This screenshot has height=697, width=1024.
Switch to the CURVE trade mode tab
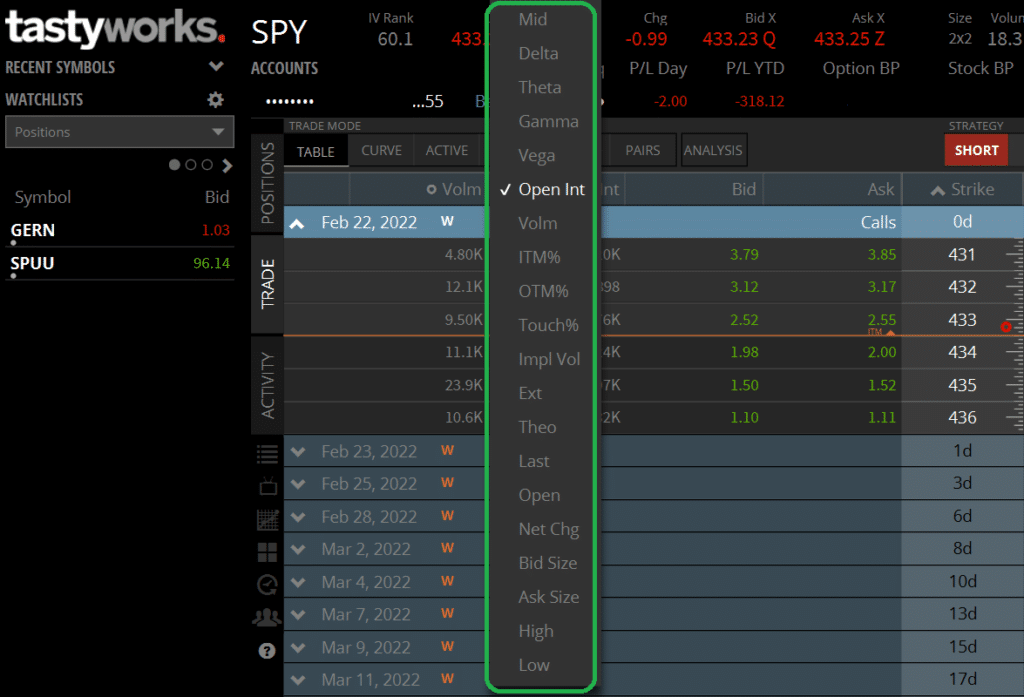[x=381, y=151]
